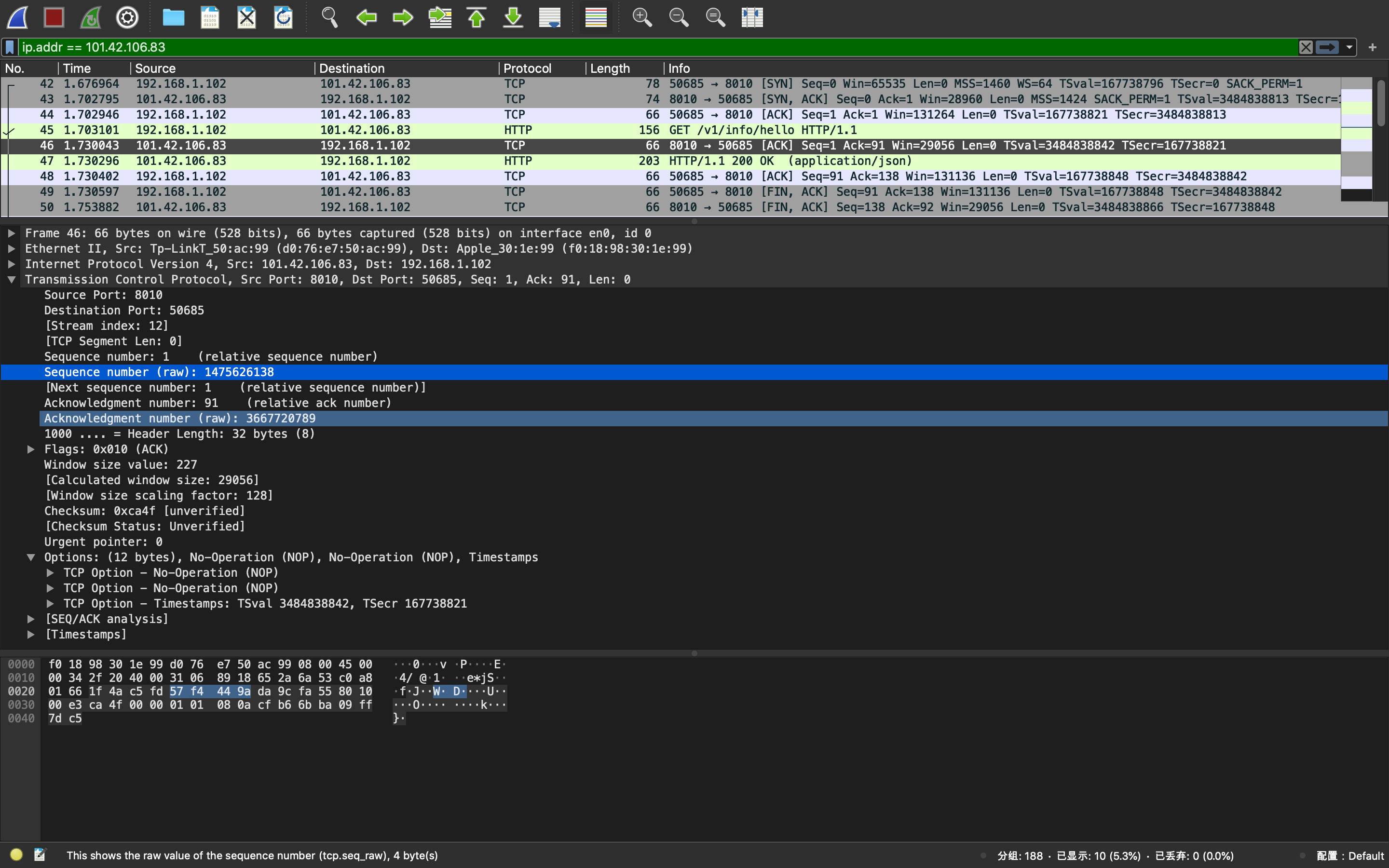The height and width of the screenshot is (868, 1389).
Task: Expand TCP Option Timestamps node
Action: pyautogui.click(x=50, y=604)
